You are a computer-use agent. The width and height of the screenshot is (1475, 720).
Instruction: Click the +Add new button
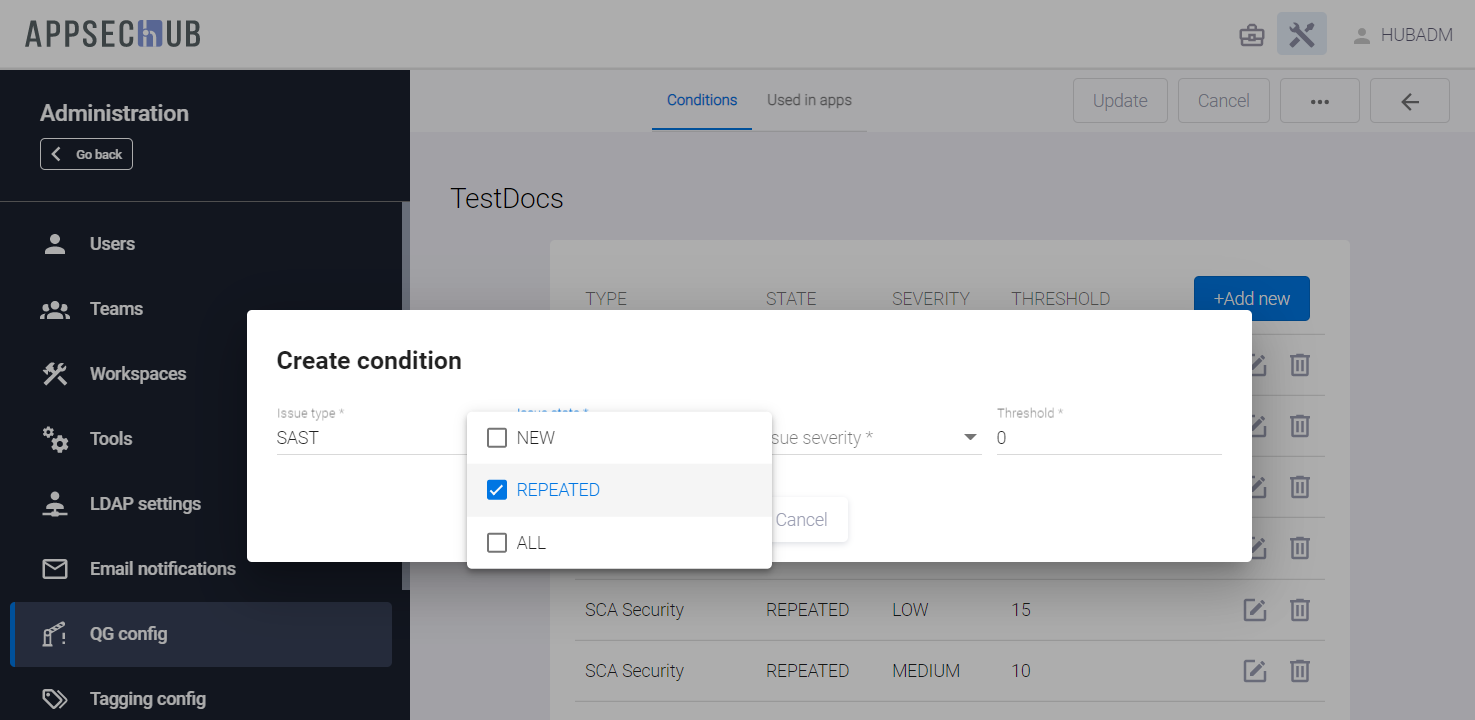click(x=1251, y=299)
